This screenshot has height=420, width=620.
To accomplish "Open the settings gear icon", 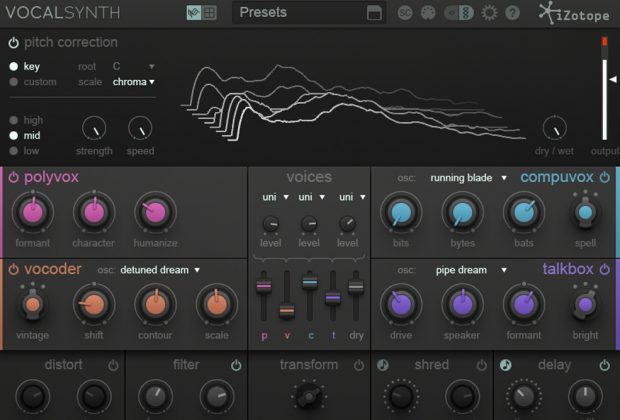I will click(x=489, y=13).
